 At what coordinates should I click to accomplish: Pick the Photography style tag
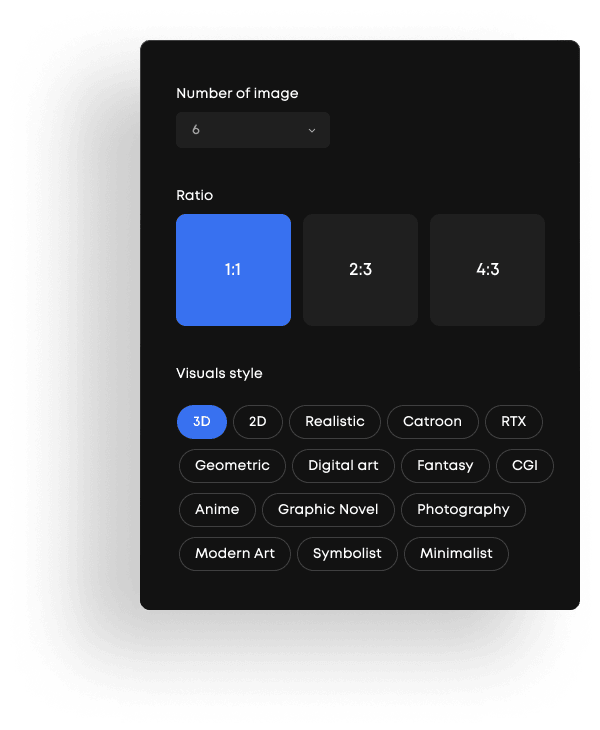463,510
